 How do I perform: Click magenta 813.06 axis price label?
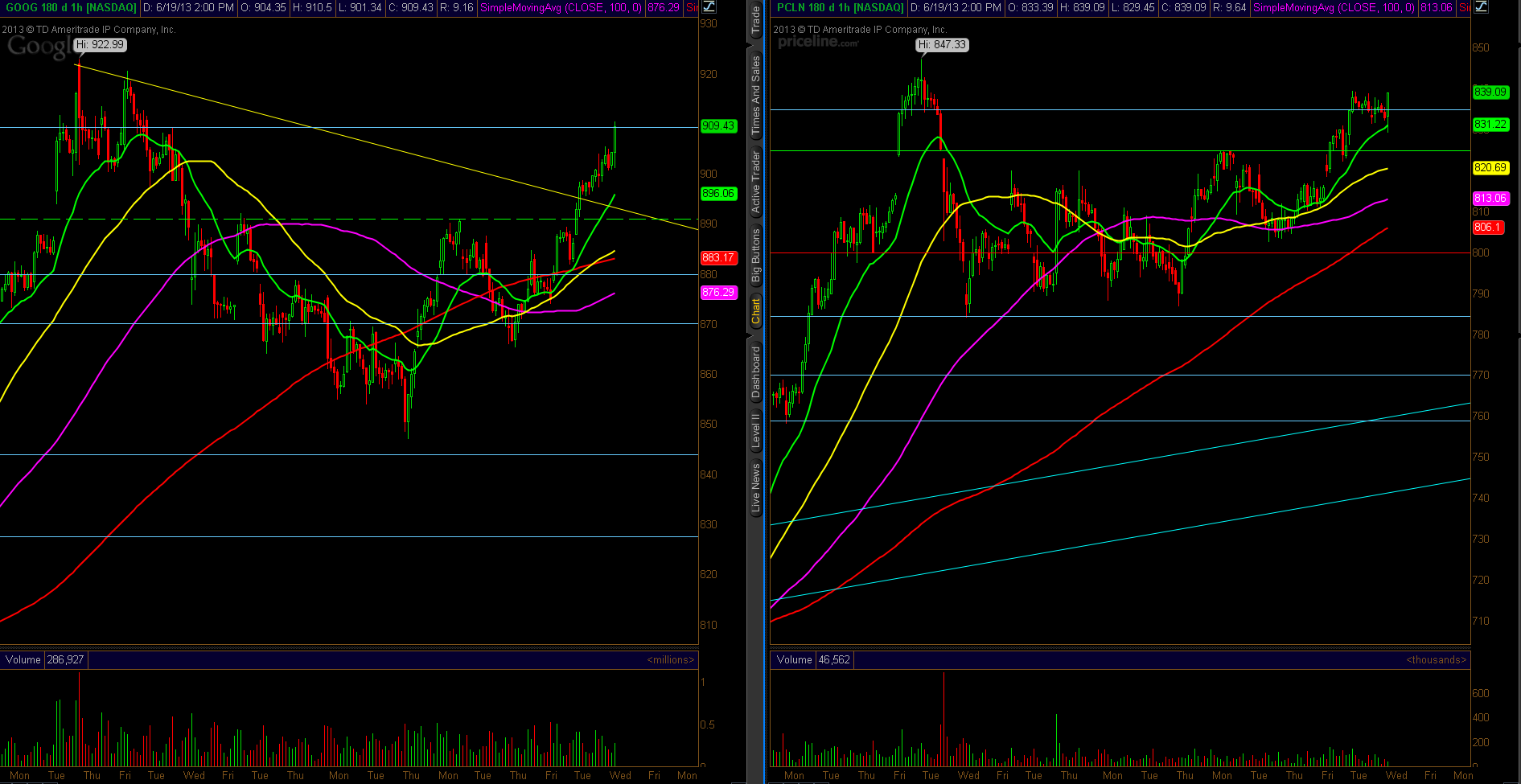(1490, 199)
